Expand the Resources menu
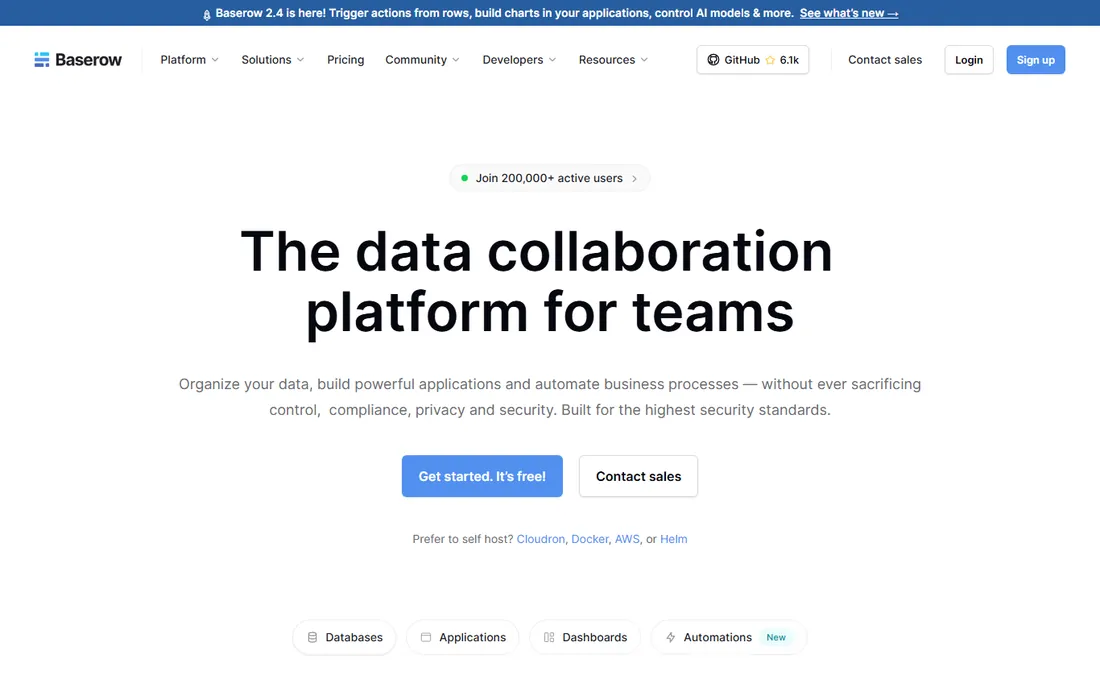 click(613, 60)
